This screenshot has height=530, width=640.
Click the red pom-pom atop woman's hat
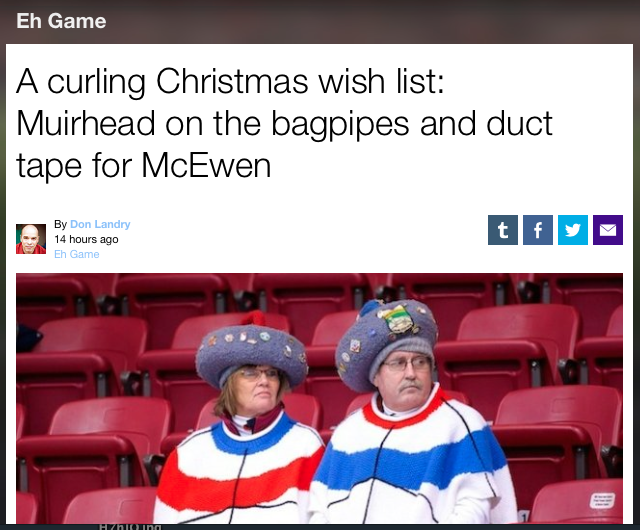pos(254,318)
